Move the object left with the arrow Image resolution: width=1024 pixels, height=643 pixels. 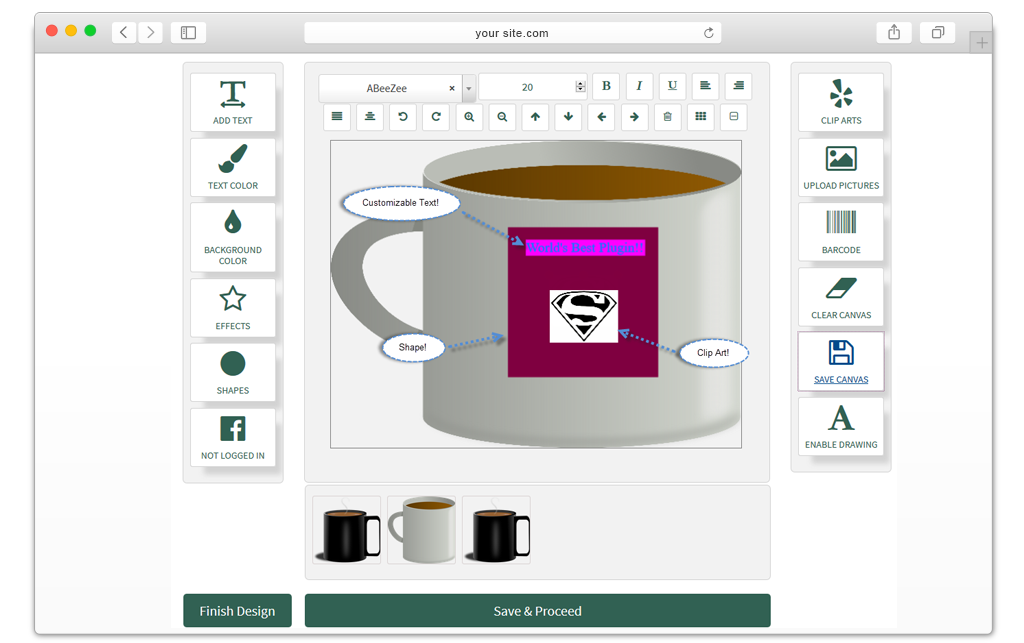click(x=601, y=116)
